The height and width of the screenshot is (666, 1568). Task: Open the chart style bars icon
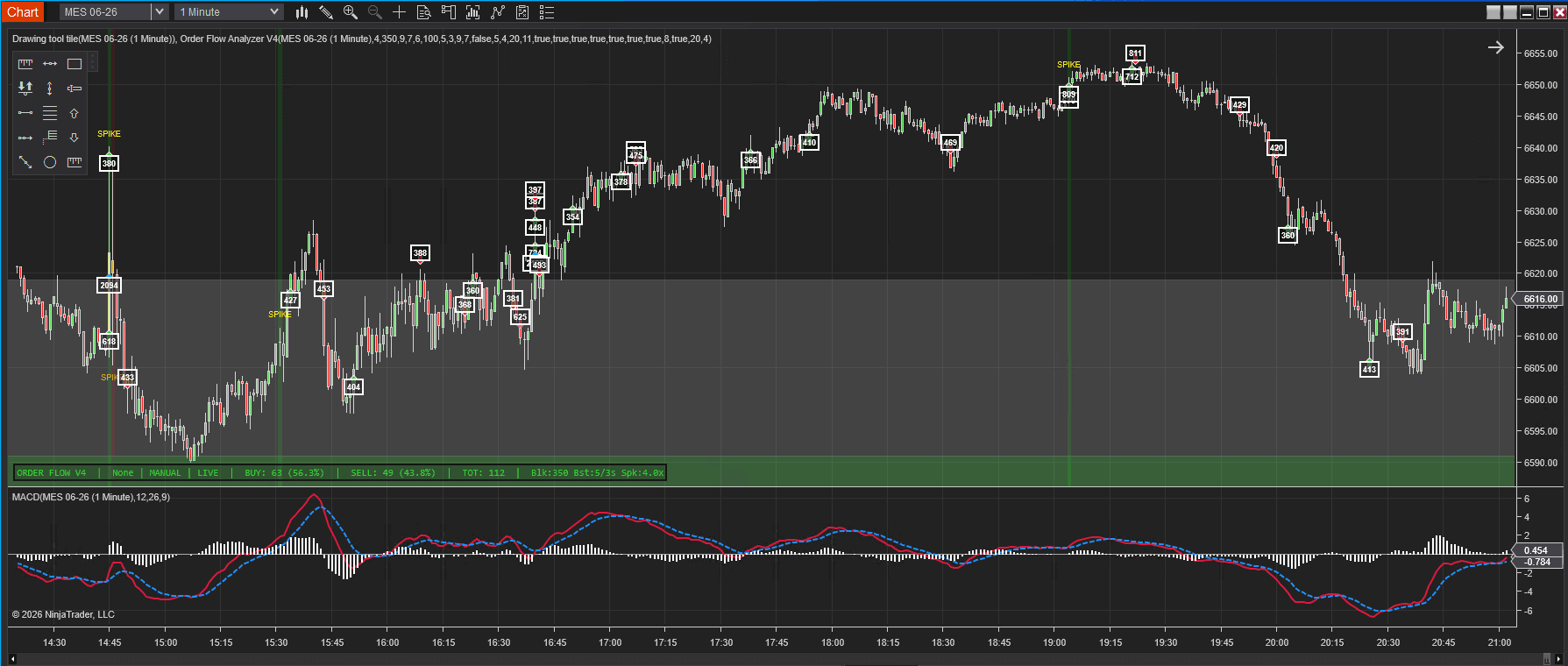coord(302,12)
